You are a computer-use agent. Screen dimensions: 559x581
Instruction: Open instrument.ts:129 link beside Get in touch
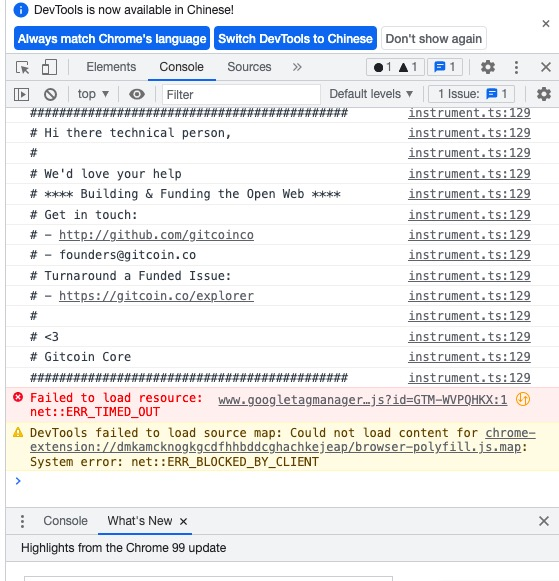pyautogui.click(x=469, y=215)
